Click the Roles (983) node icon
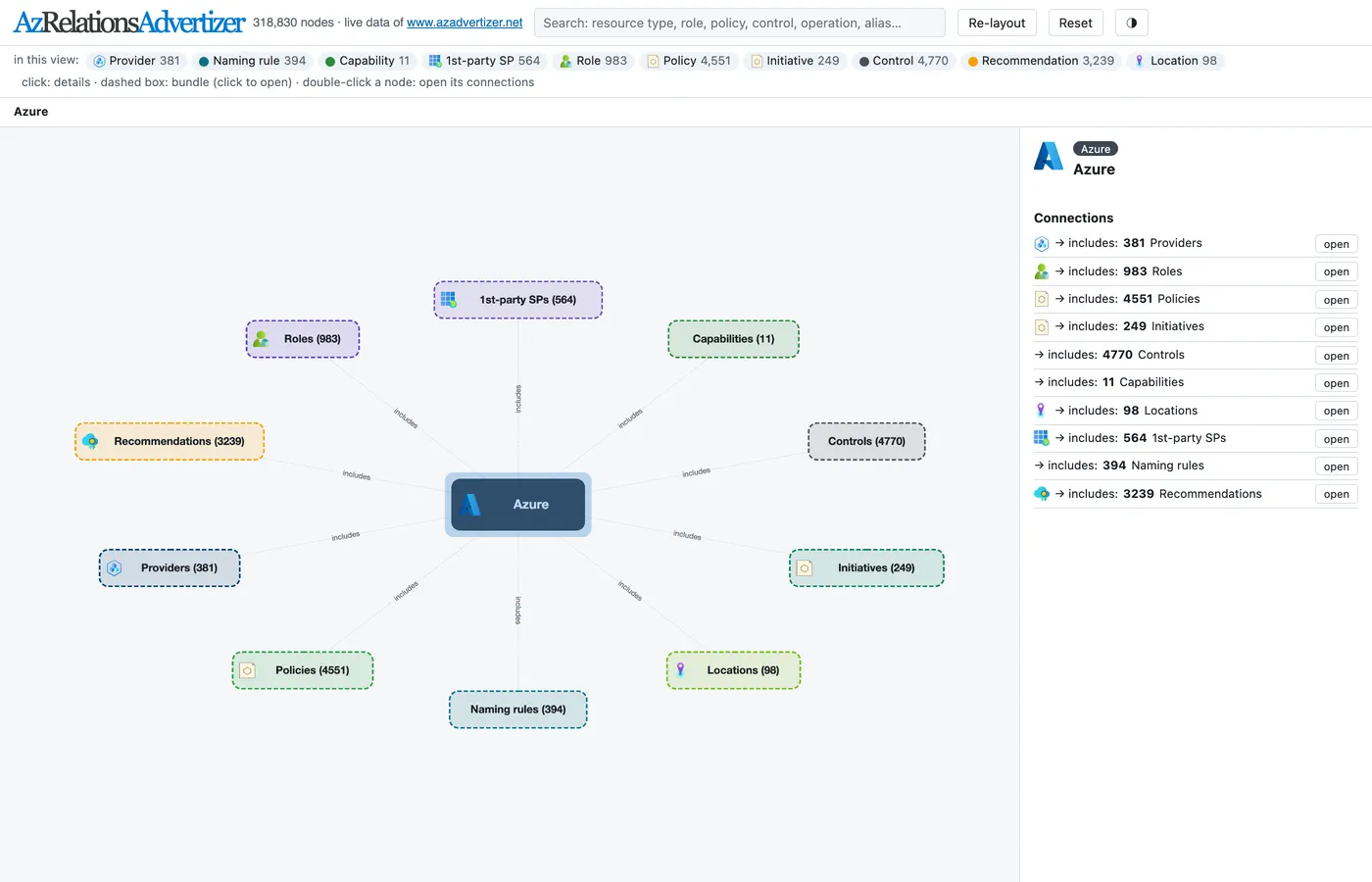This screenshot has width=1372, height=882. pyautogui.click(x=261, y=339)
